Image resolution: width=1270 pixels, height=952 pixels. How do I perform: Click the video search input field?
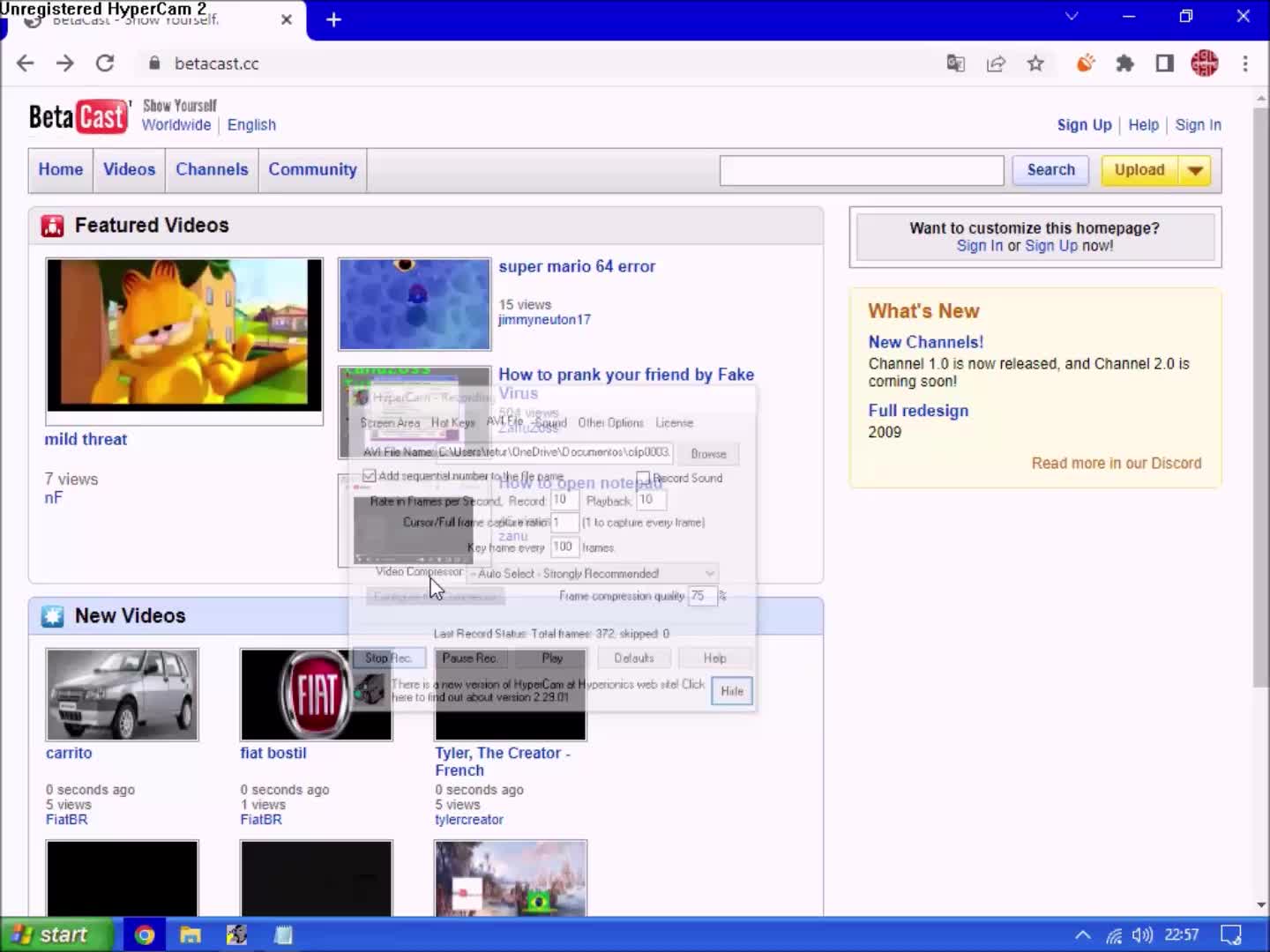point(862,171)
